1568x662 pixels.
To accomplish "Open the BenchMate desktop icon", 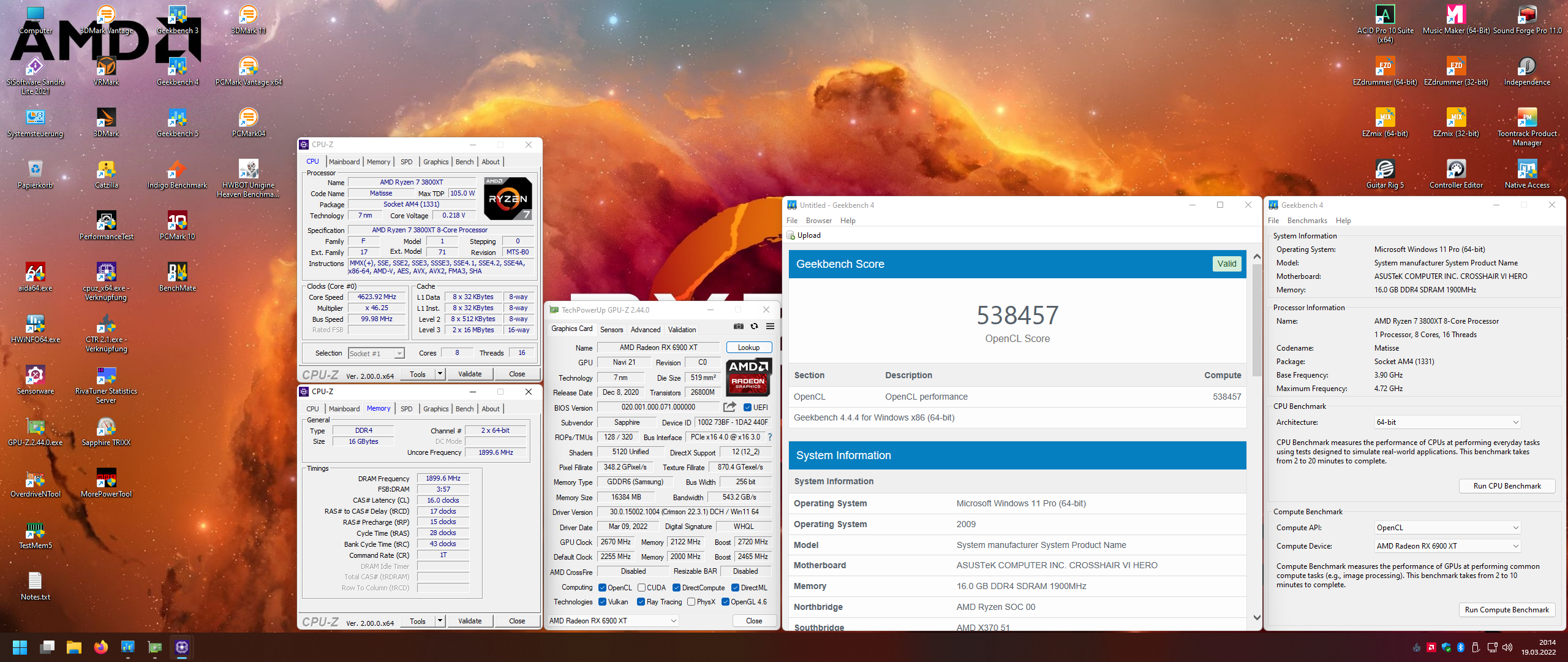I will pyautogui.click(x=178, y=276).
